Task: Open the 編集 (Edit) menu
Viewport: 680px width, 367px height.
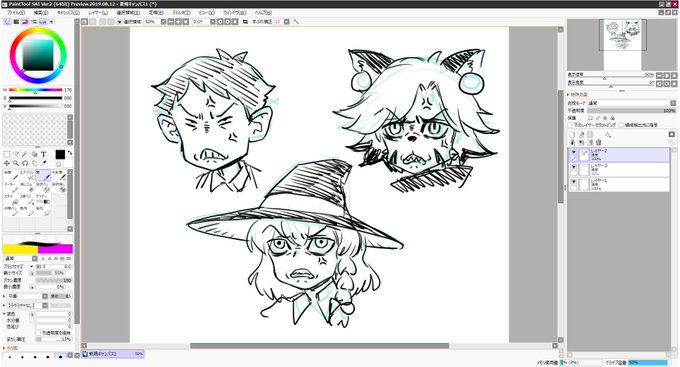Action: 41,13
